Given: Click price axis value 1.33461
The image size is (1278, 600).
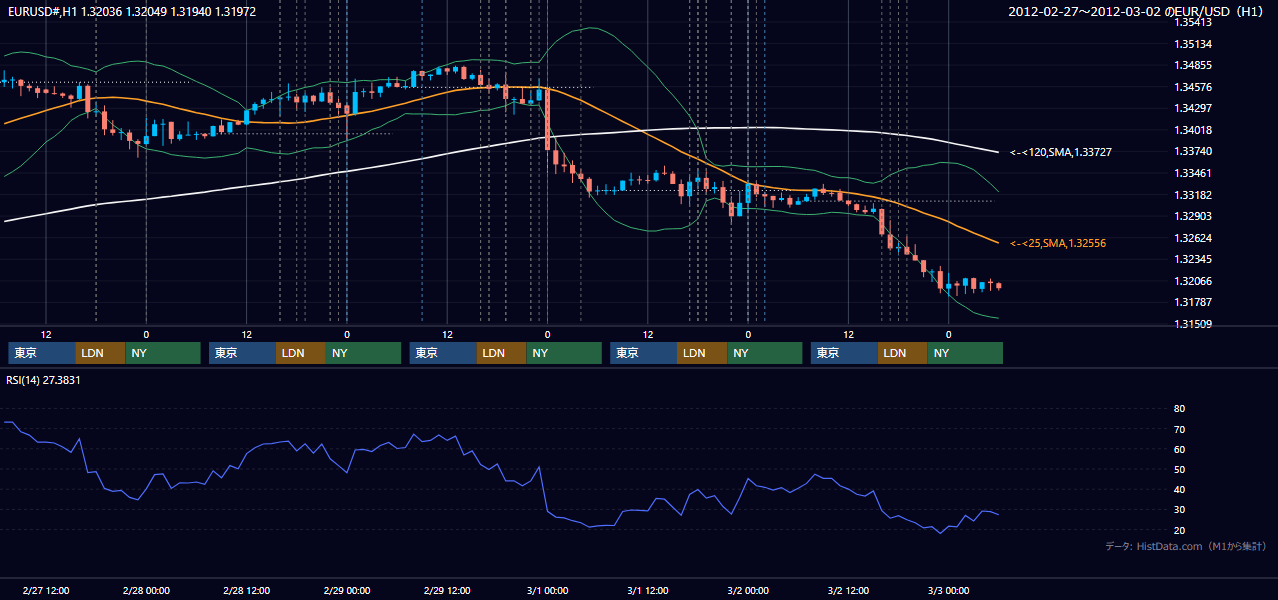Looking at the screenshot, I should pyautogui.click(x=1193, y=173).
